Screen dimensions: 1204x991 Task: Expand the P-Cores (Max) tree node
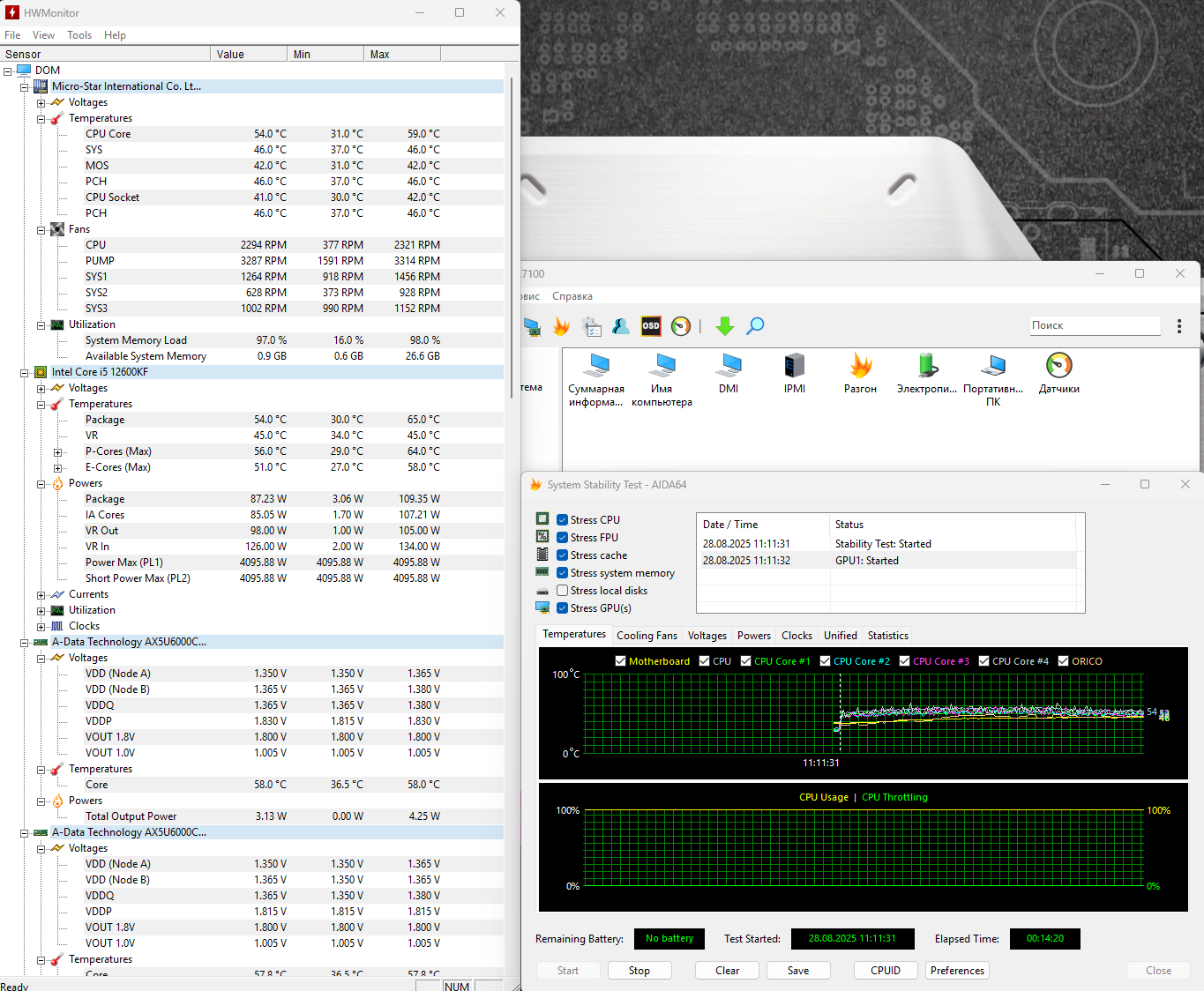[58, 452]
